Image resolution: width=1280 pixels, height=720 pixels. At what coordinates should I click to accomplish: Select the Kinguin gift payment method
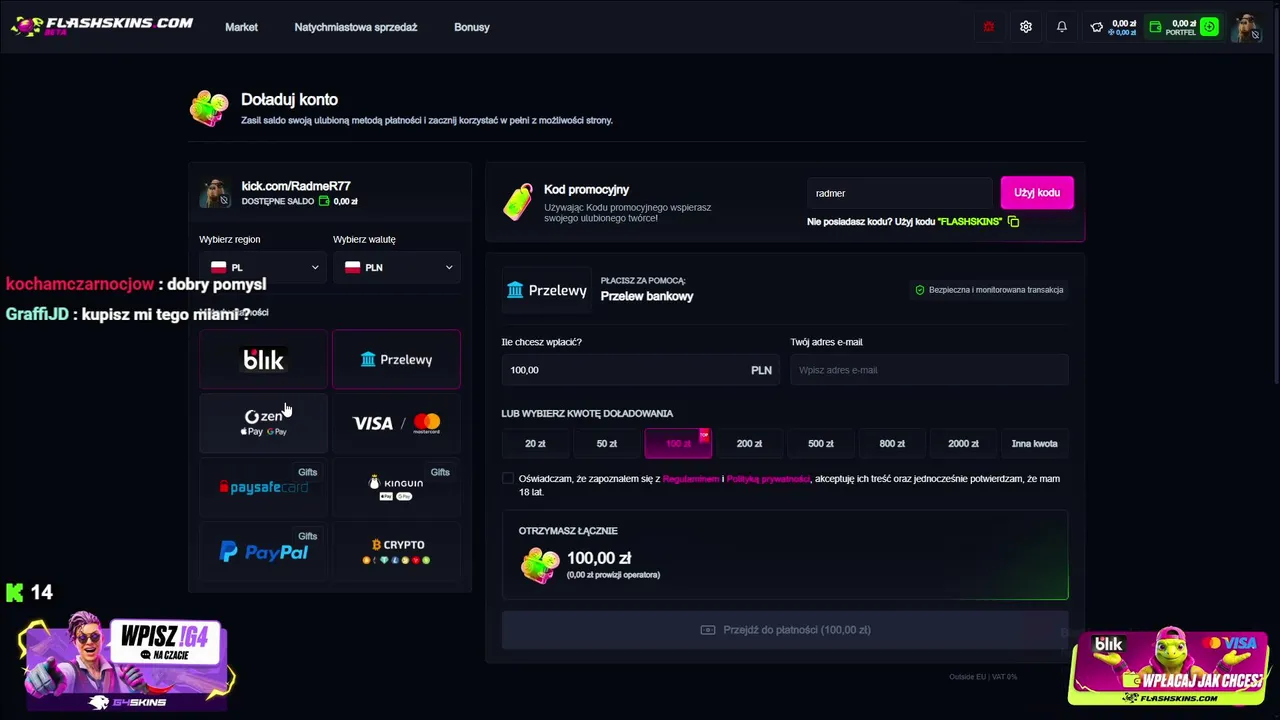coord(396,487)
